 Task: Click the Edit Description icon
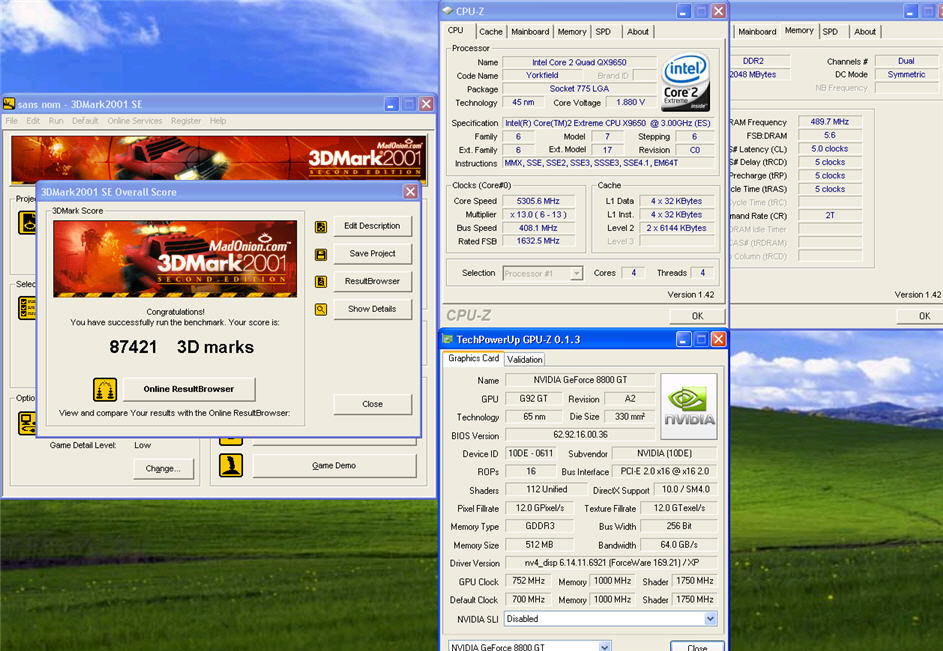click(321, 227)
